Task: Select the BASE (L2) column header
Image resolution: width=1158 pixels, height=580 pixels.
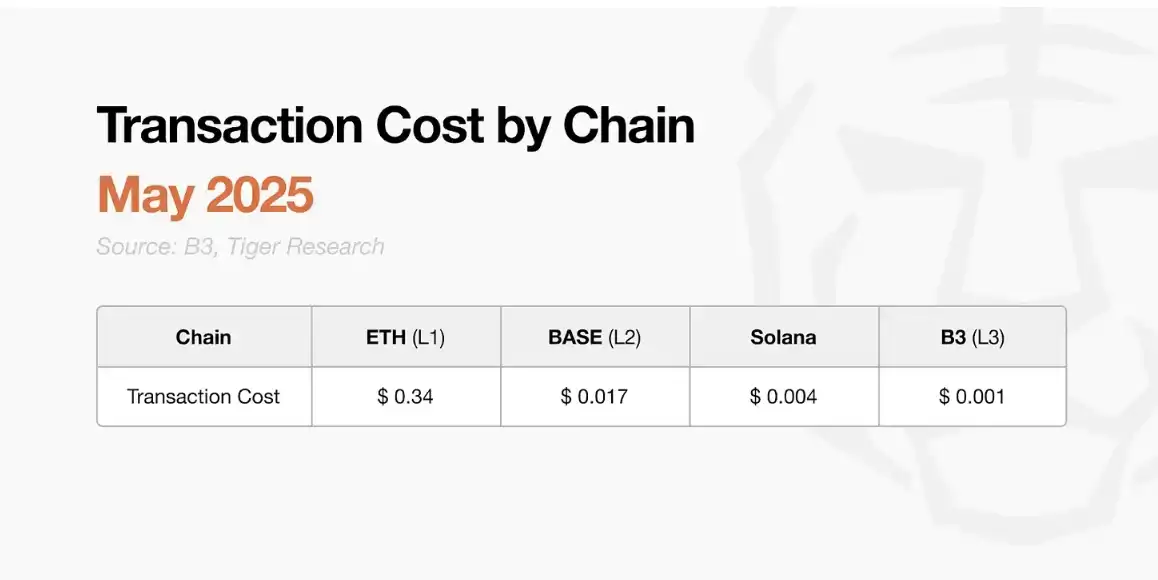Action: tap(594, 337)
